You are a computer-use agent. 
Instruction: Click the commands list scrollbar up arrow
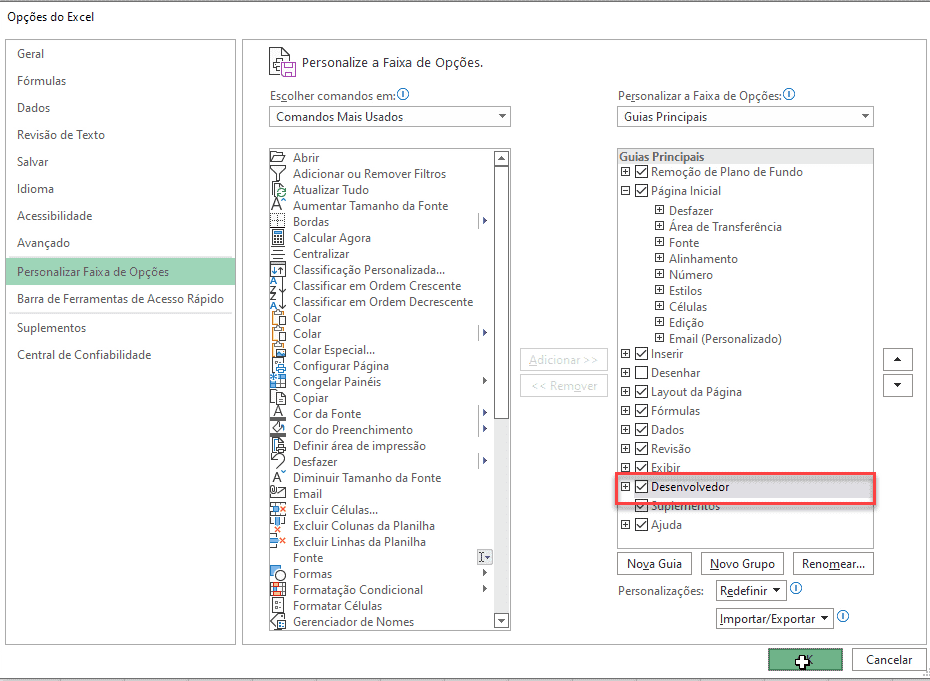click(x=501, y=158)
